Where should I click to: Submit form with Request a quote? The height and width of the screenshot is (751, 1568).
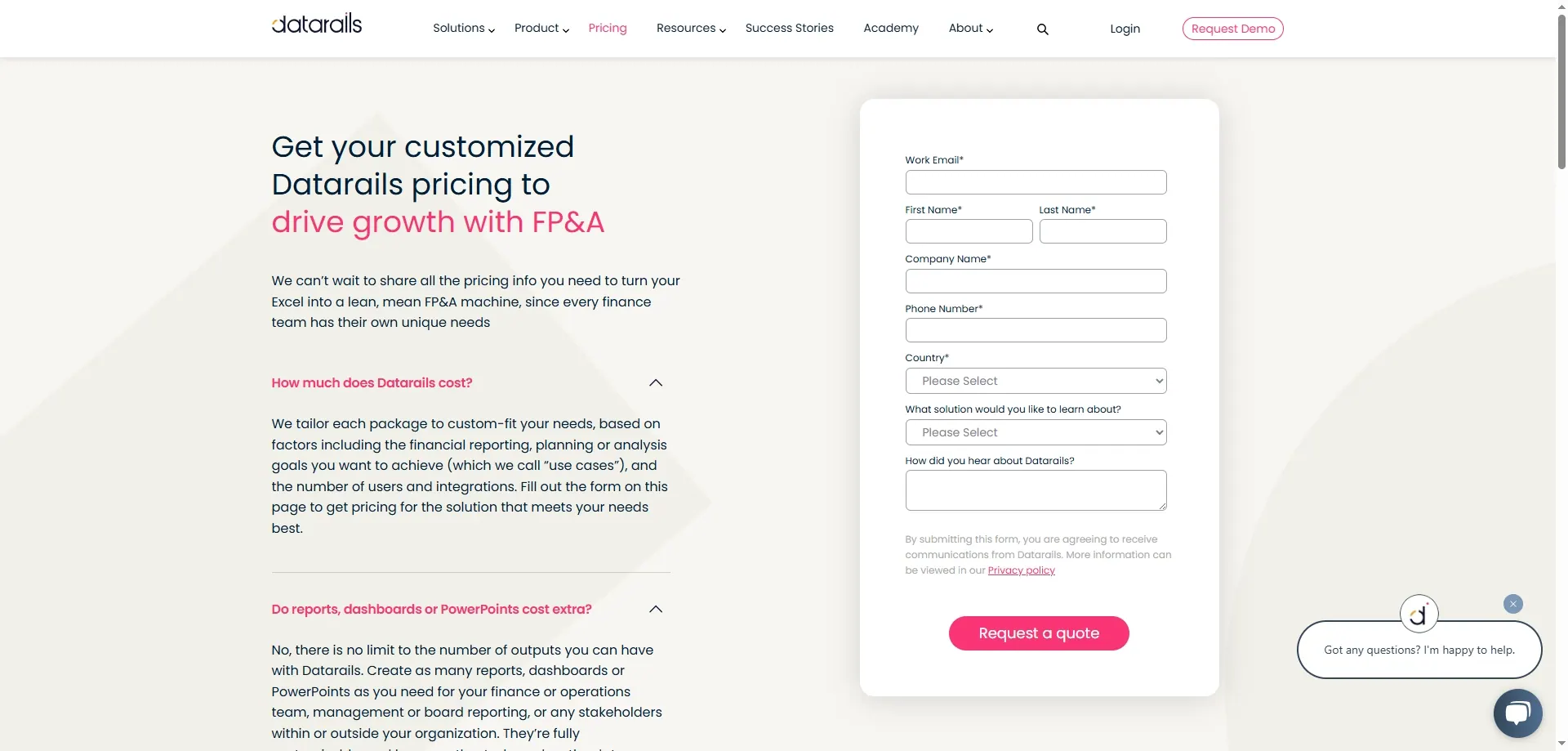[1039, 633]
